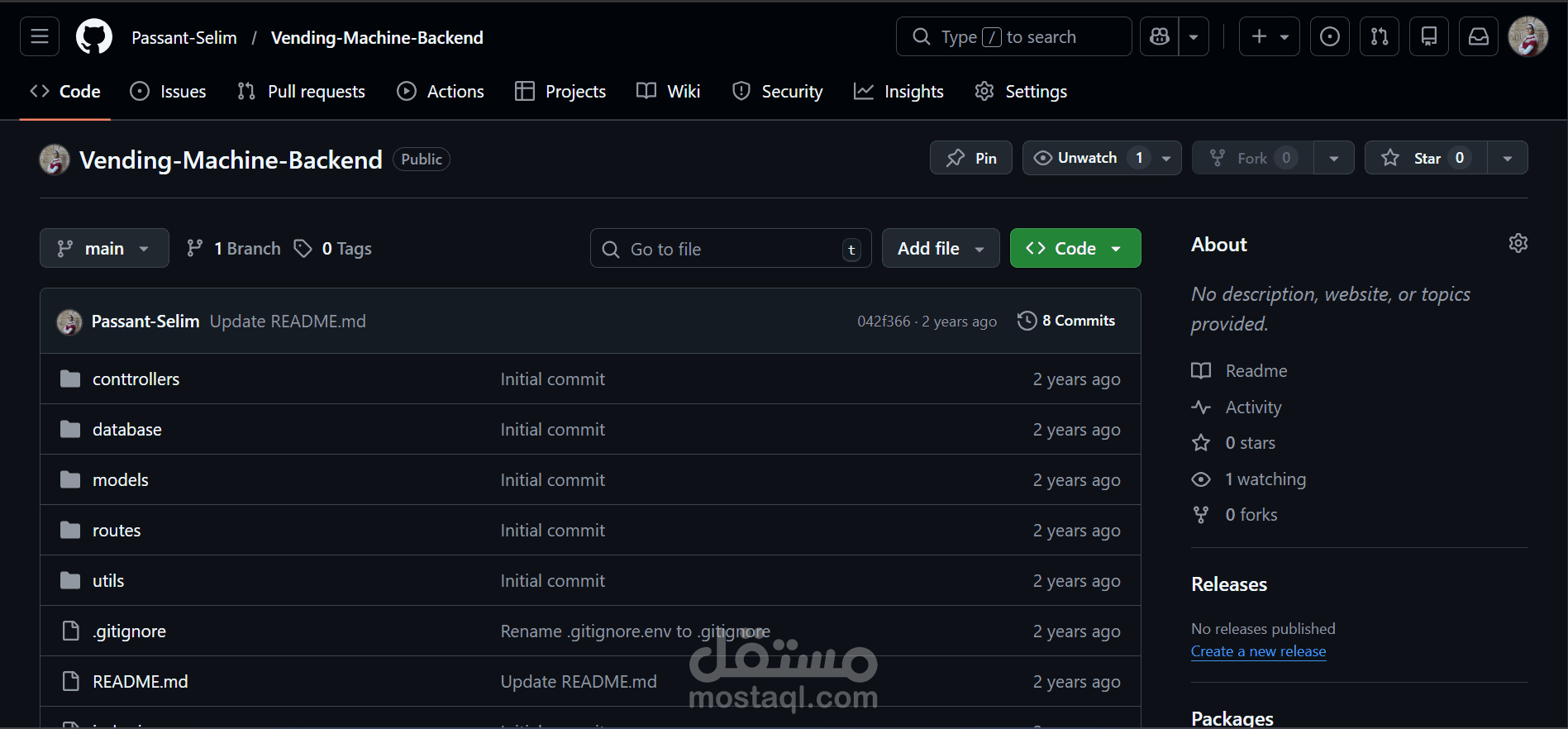Open the .gitignore file
This screenshot has width=1568, height=729.
tap(129, 631)
